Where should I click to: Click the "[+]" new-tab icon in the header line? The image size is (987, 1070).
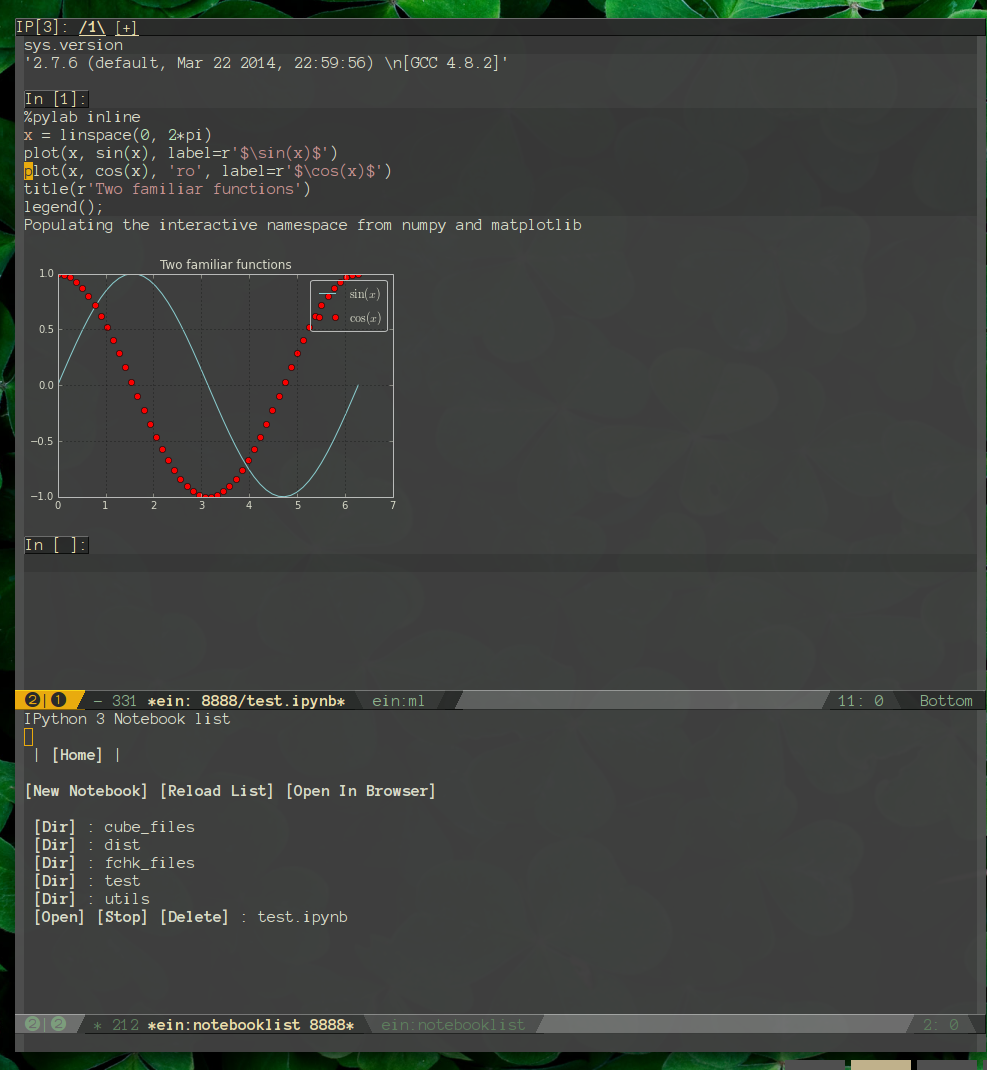coord(126,27)
